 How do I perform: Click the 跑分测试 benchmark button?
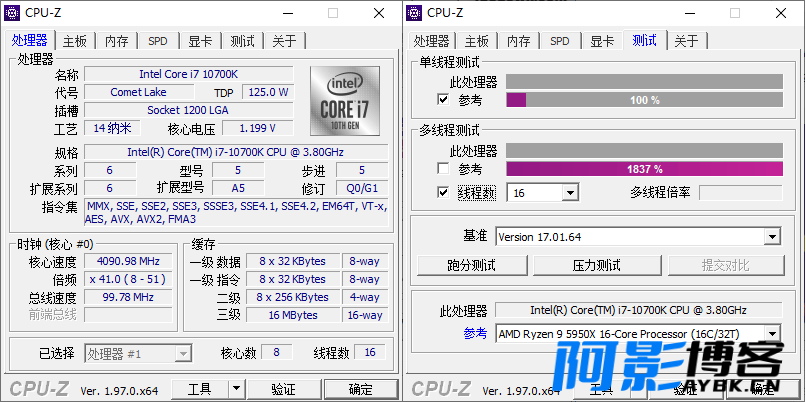(472, 265)
